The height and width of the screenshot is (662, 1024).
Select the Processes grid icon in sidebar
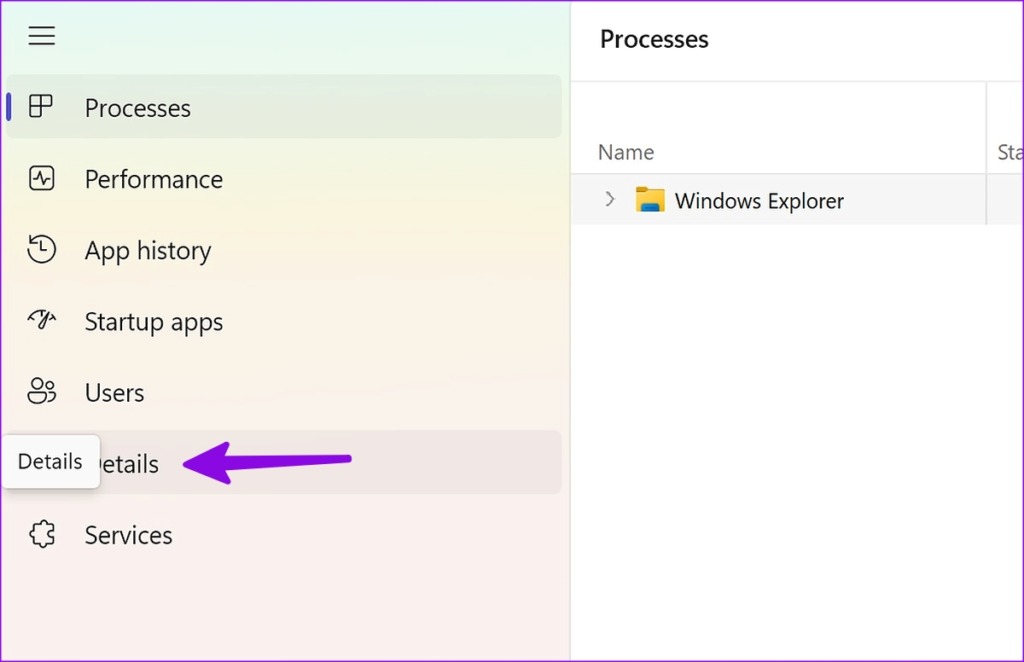coord(41,107)
